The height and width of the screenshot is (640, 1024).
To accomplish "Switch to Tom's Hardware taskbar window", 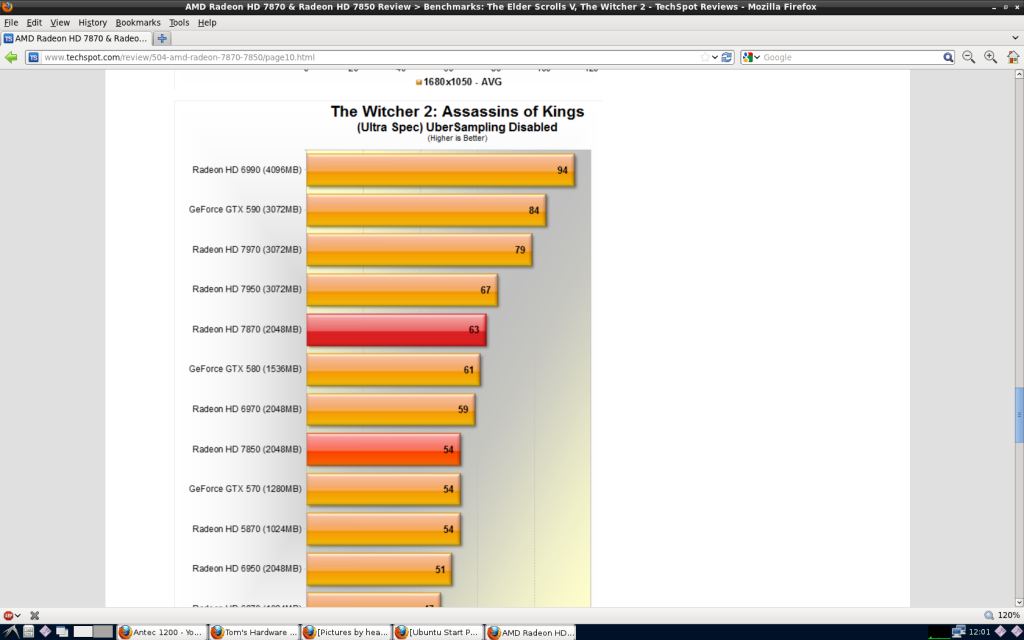I will (253, 632).
